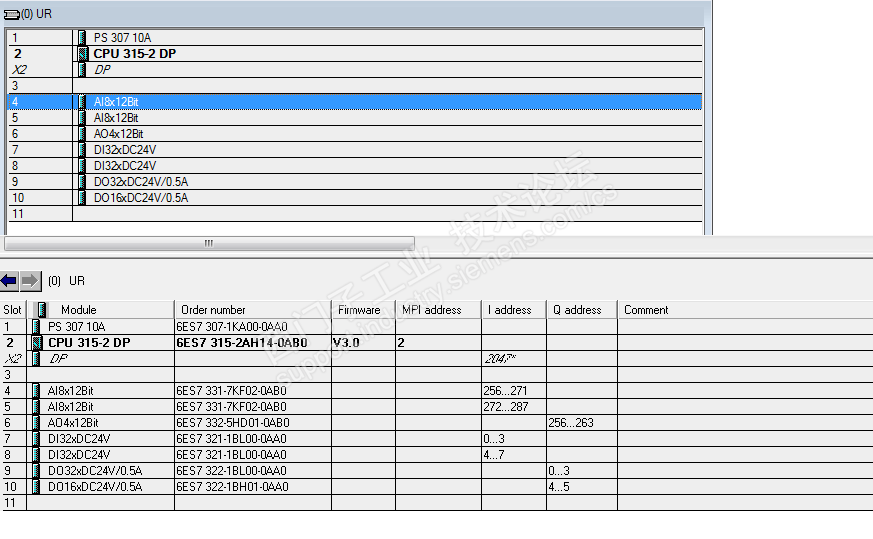Image resolution: width=873 pixels, height=539 pixels.
Task: Click order number 6ES7 332-5HD01-0AB0
Action: (x=233, y=423)
